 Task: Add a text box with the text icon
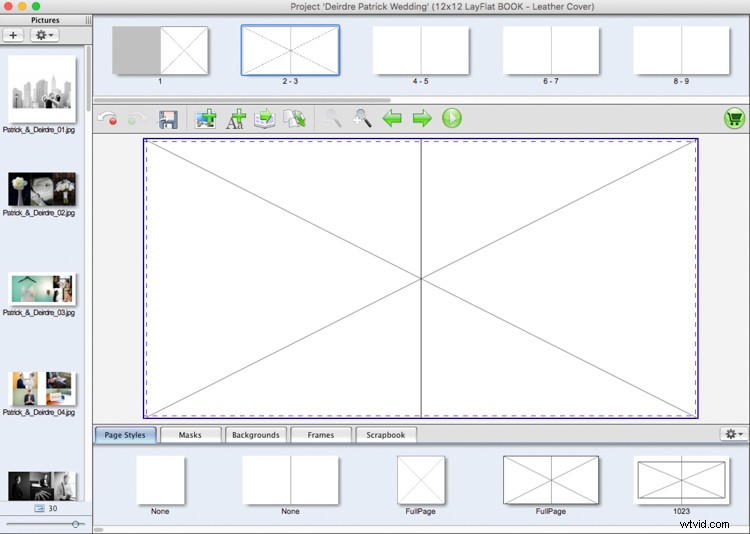coord(236,119)
